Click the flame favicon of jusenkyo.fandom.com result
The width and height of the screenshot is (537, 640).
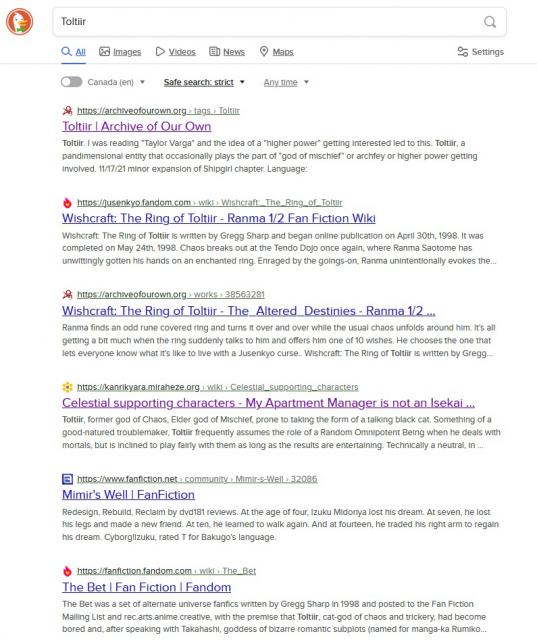pos(67,202)
